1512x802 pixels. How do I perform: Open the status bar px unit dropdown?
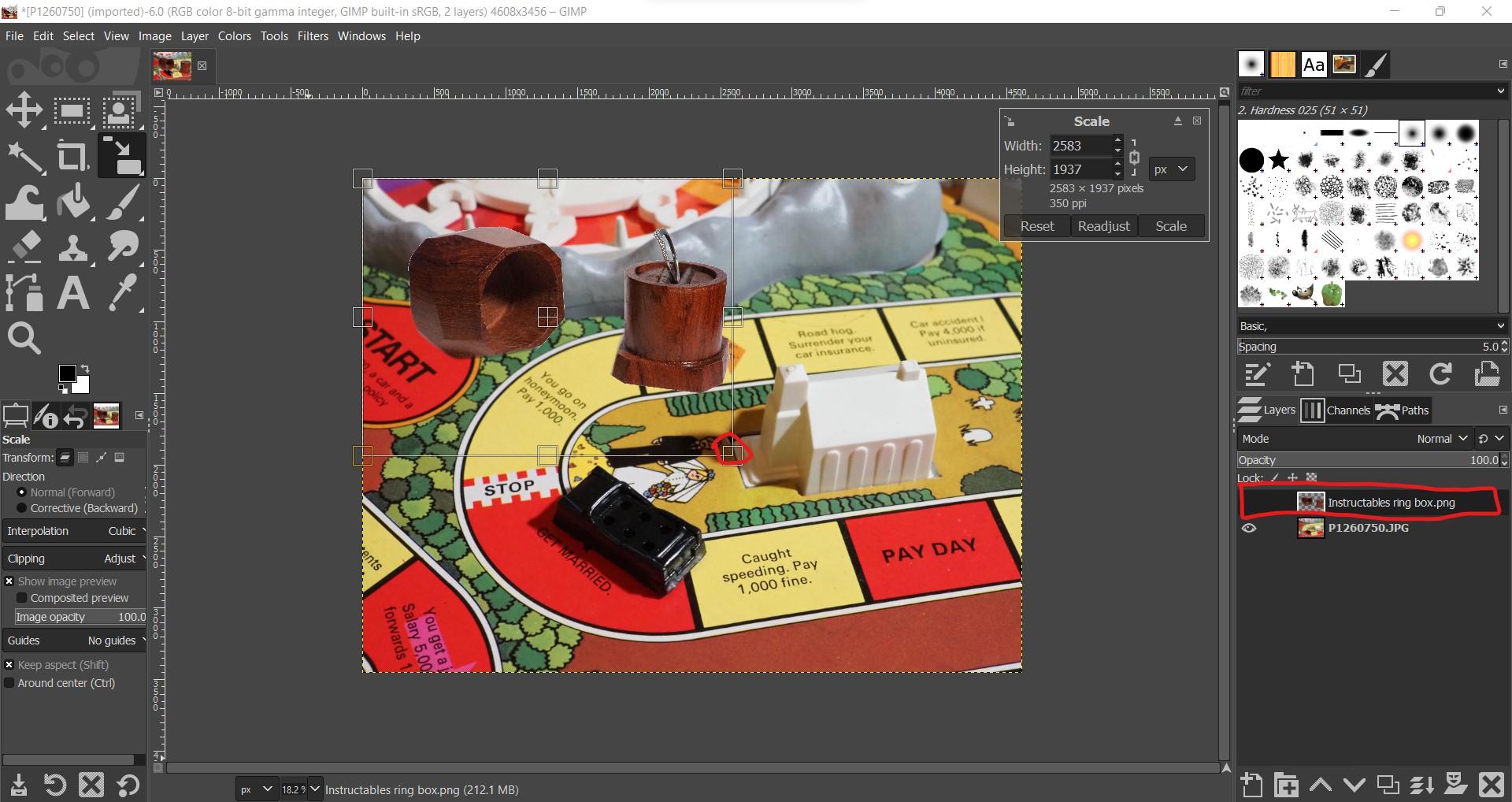click(256, 789)
